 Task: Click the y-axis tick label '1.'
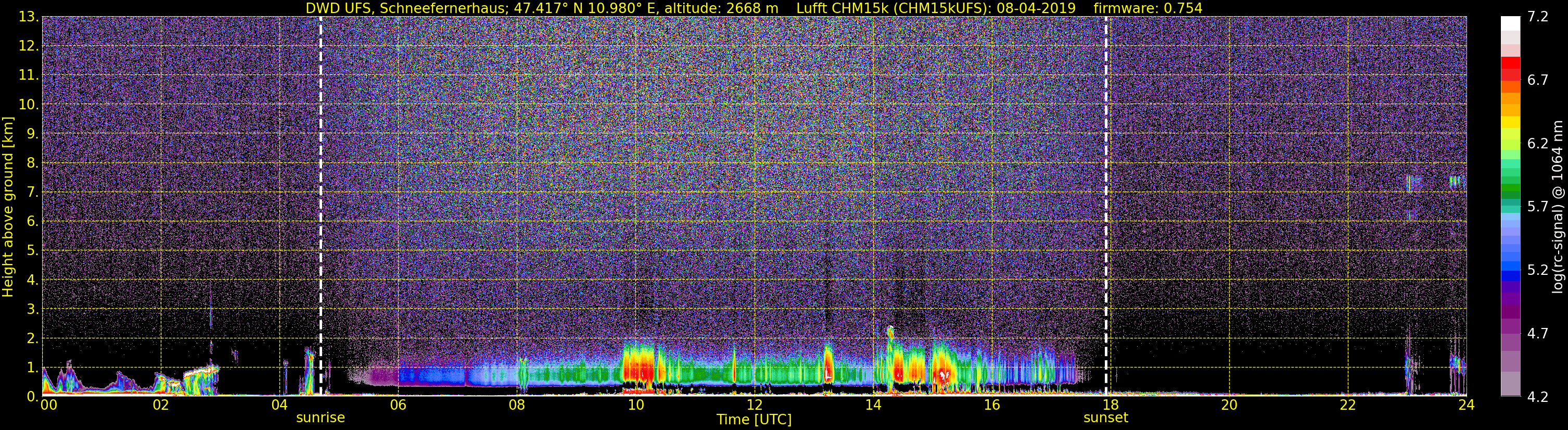(x=33, y=368)
